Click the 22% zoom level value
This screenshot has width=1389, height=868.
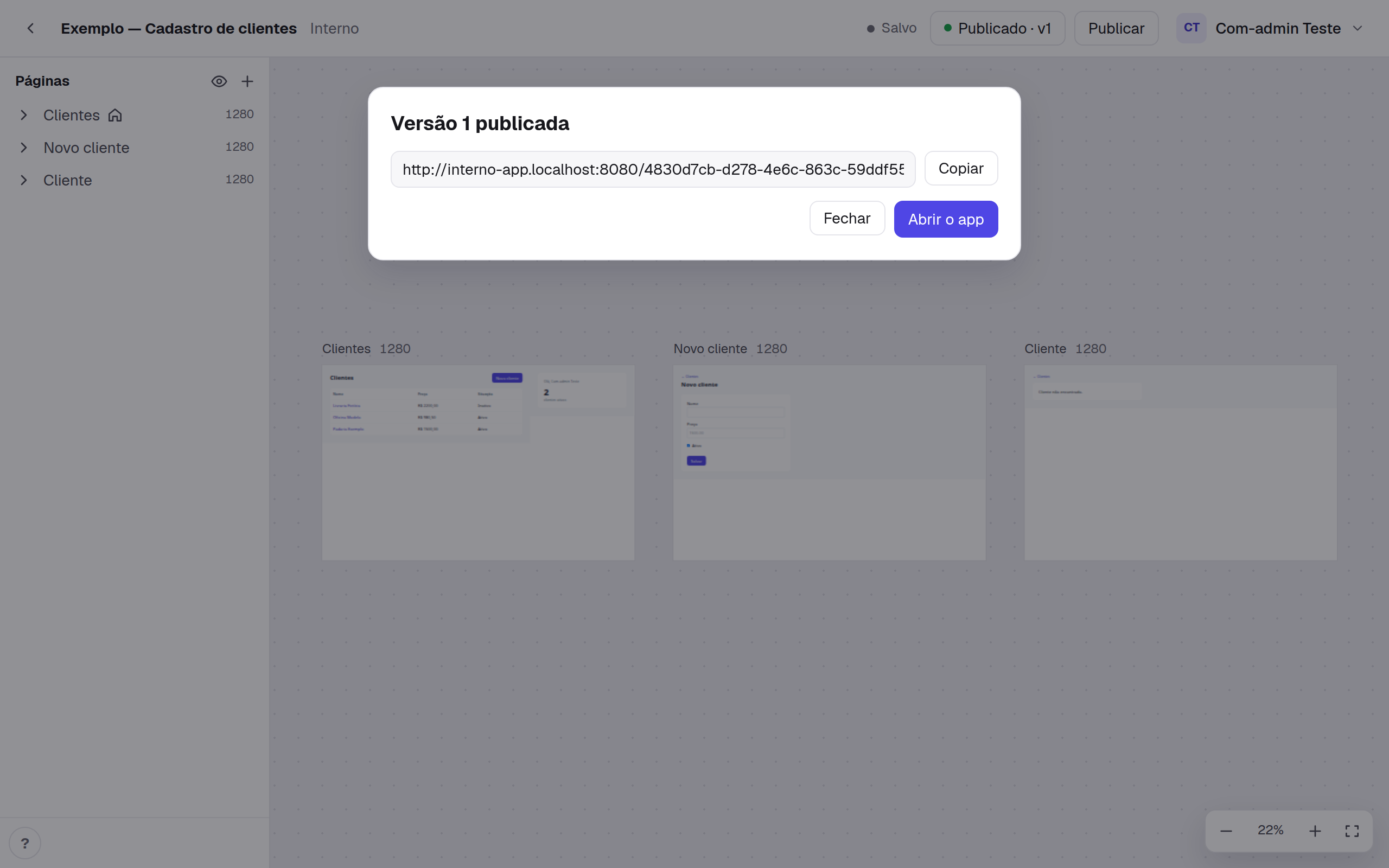pos(1270,830)
